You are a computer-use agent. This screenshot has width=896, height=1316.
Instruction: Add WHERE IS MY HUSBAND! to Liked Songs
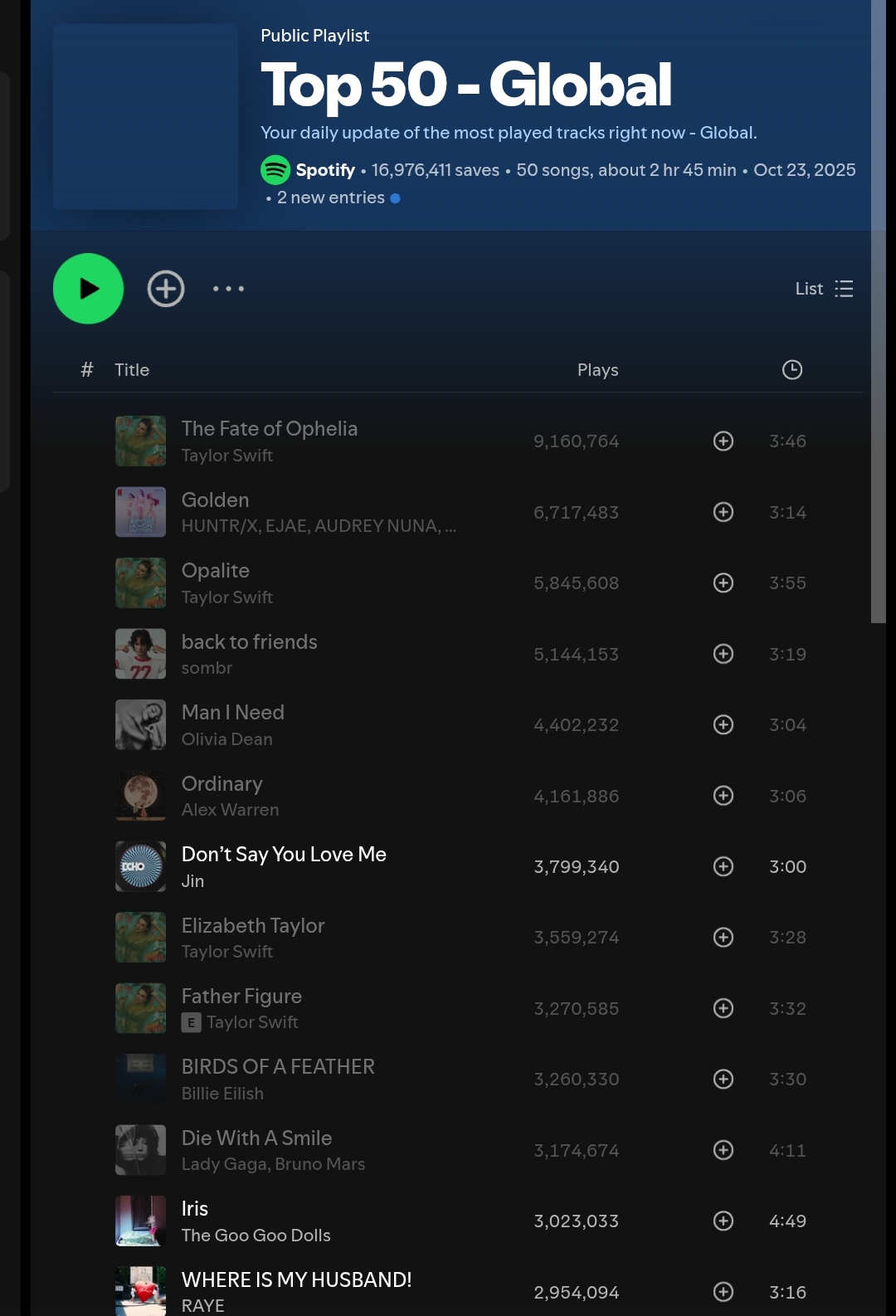pyautogui.click(x=723, y=1292)
